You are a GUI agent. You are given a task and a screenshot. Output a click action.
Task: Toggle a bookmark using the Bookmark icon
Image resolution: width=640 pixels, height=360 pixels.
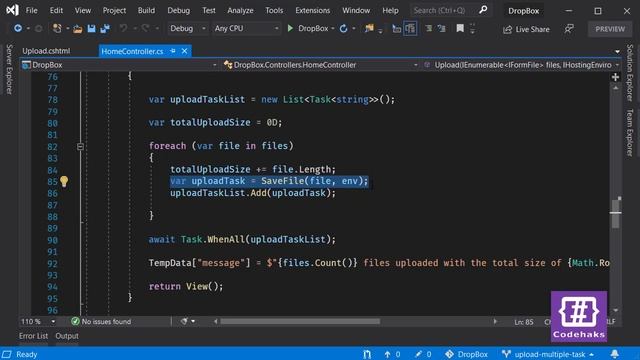460,28
